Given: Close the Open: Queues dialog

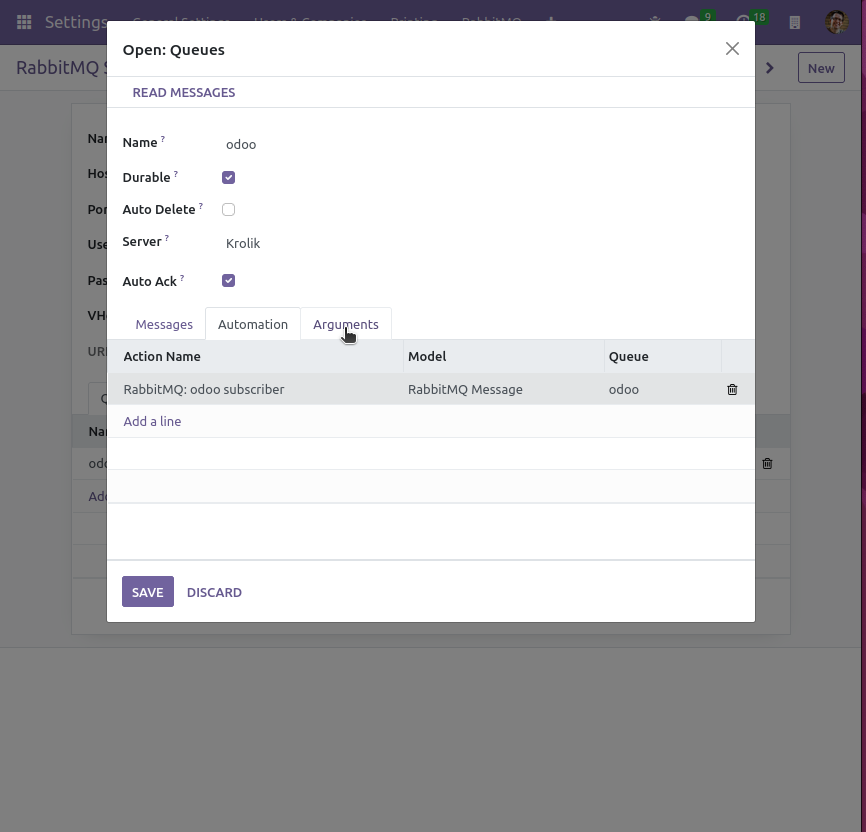Looking at the screenshot, I should pos(732,49).
